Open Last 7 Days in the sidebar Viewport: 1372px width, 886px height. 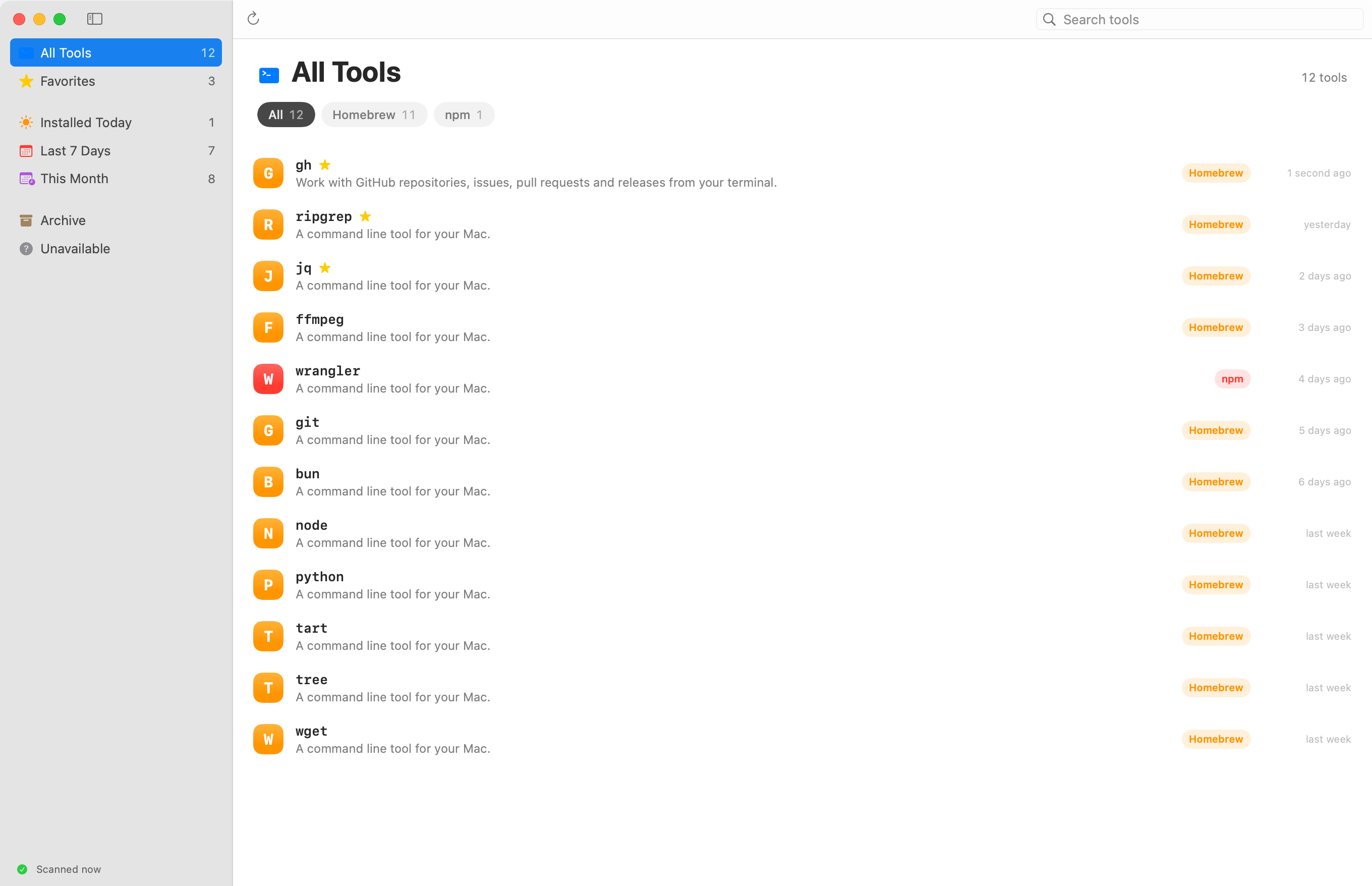(x=116, y=151)
